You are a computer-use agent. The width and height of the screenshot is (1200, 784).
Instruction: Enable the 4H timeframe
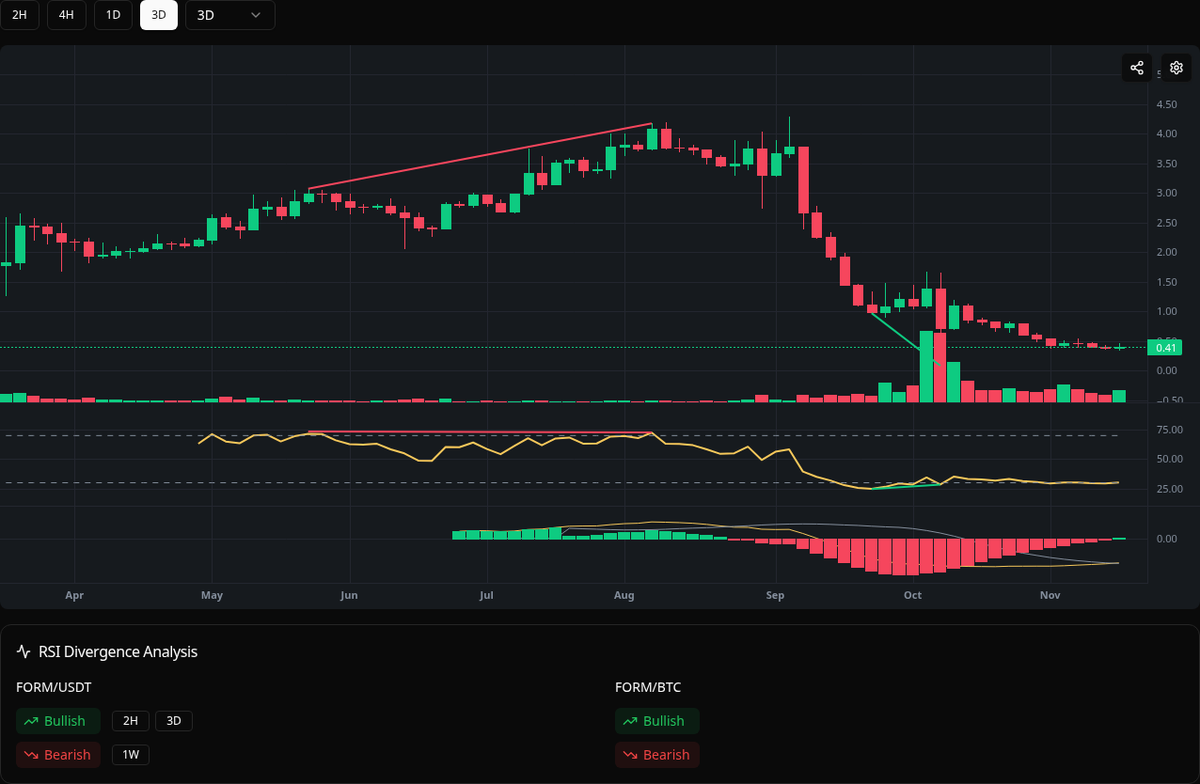click(66, 15)
